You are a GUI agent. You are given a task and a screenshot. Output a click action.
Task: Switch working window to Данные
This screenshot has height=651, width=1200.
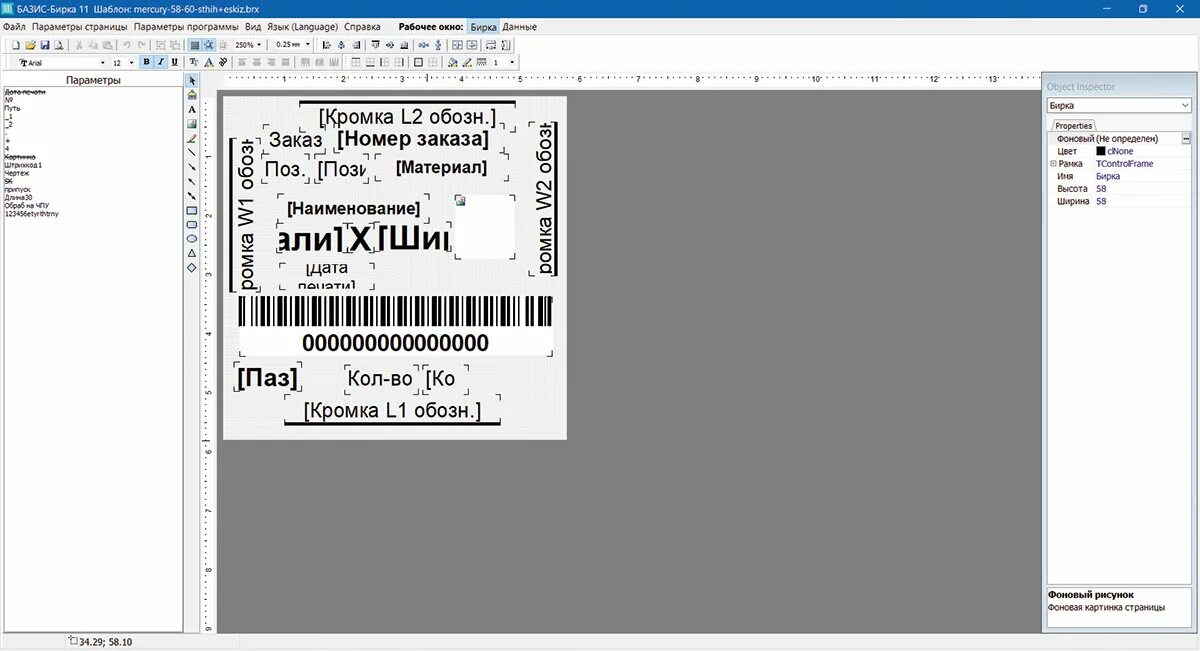tap(519, 27)
